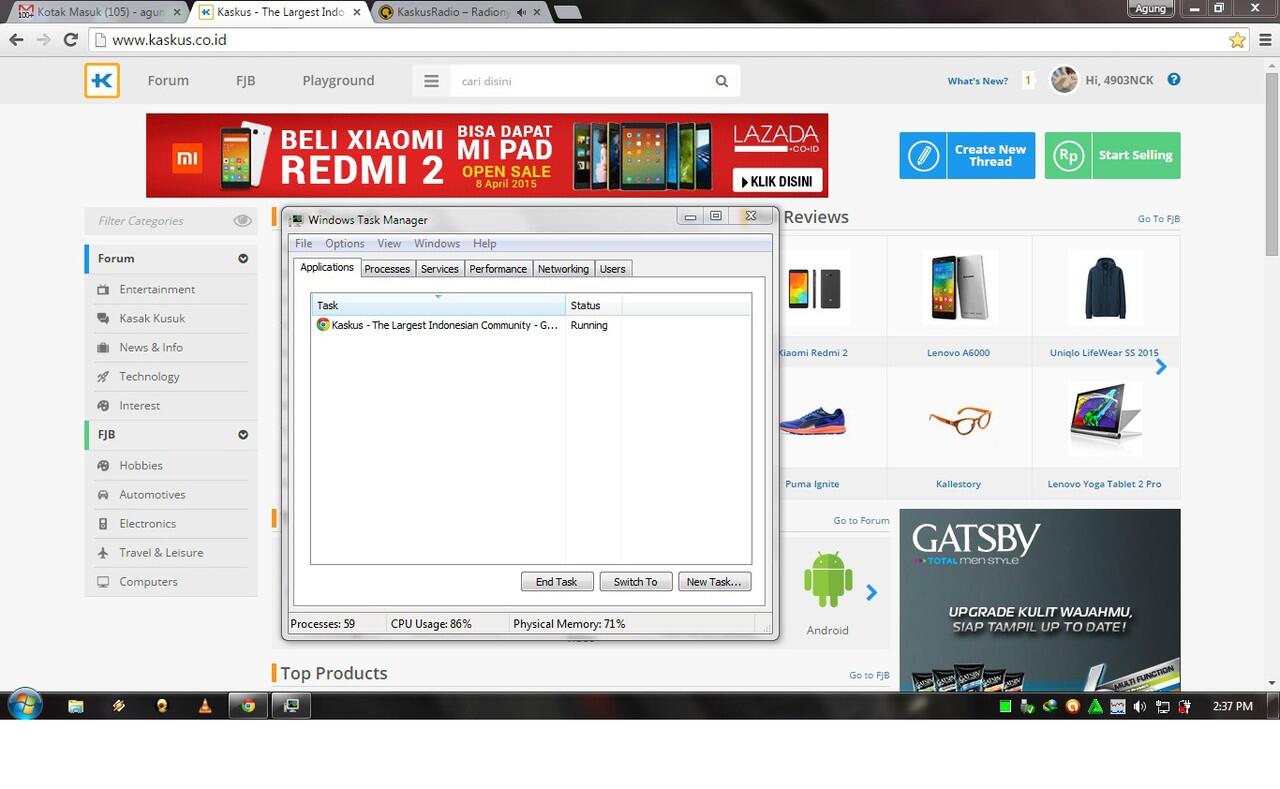This screenshot has height=789, width=1280.
Task: Switch to the Processes tab
Action: coord(387,269)
